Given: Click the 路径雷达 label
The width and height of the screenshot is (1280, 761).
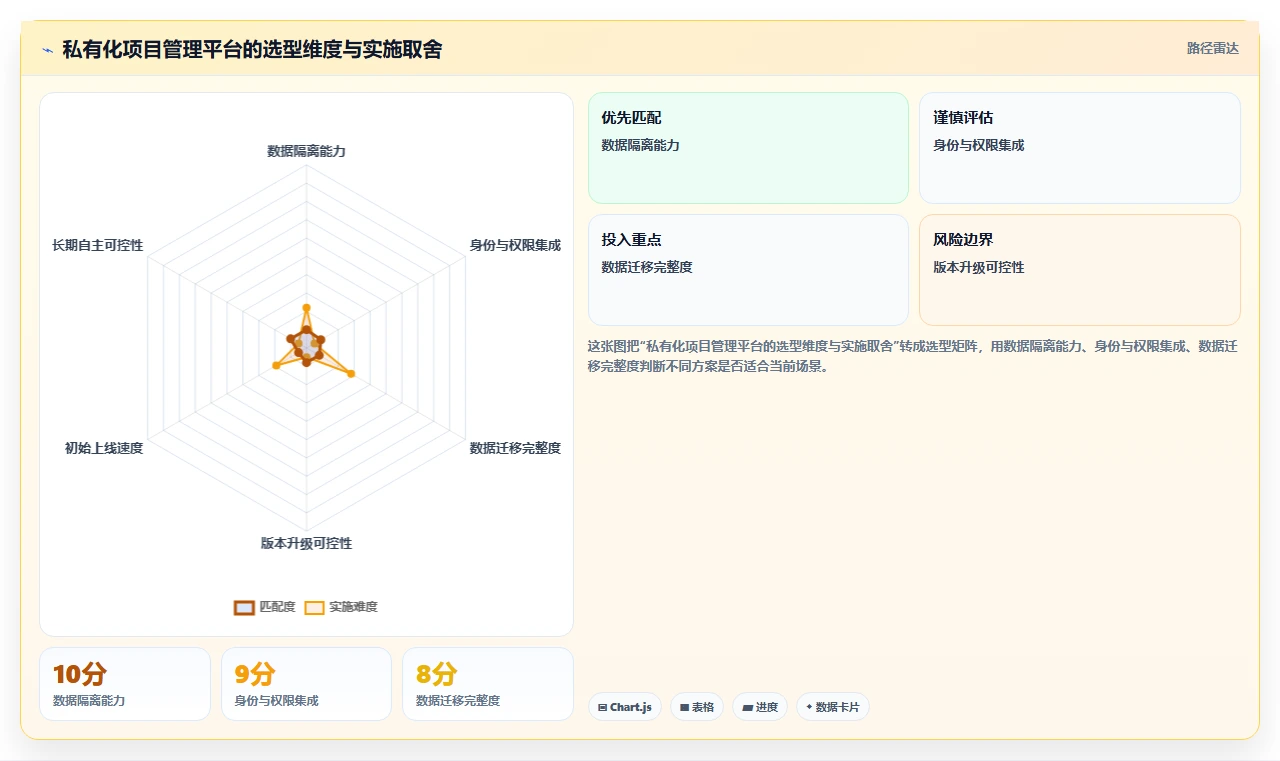Looking at the screenshot, I should pyautogui.click(x=1212, y=48).
